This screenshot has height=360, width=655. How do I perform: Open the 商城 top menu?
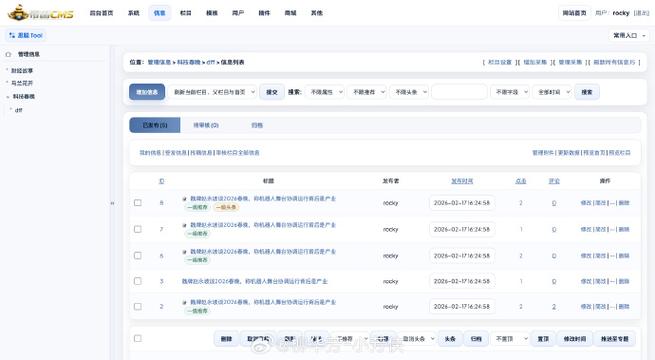pyautogui.click(x=290, y=13)
